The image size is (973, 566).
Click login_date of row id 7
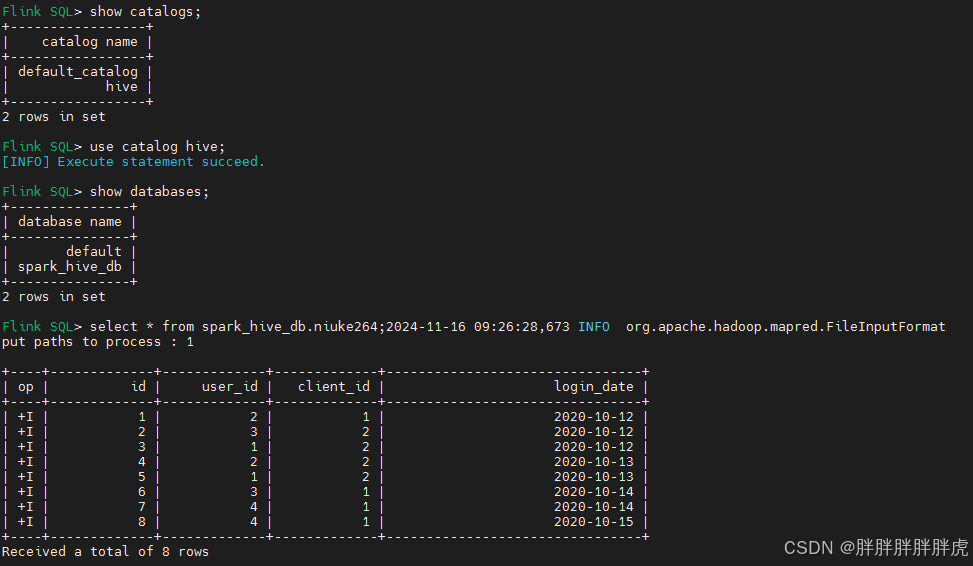tap(594, 506)
